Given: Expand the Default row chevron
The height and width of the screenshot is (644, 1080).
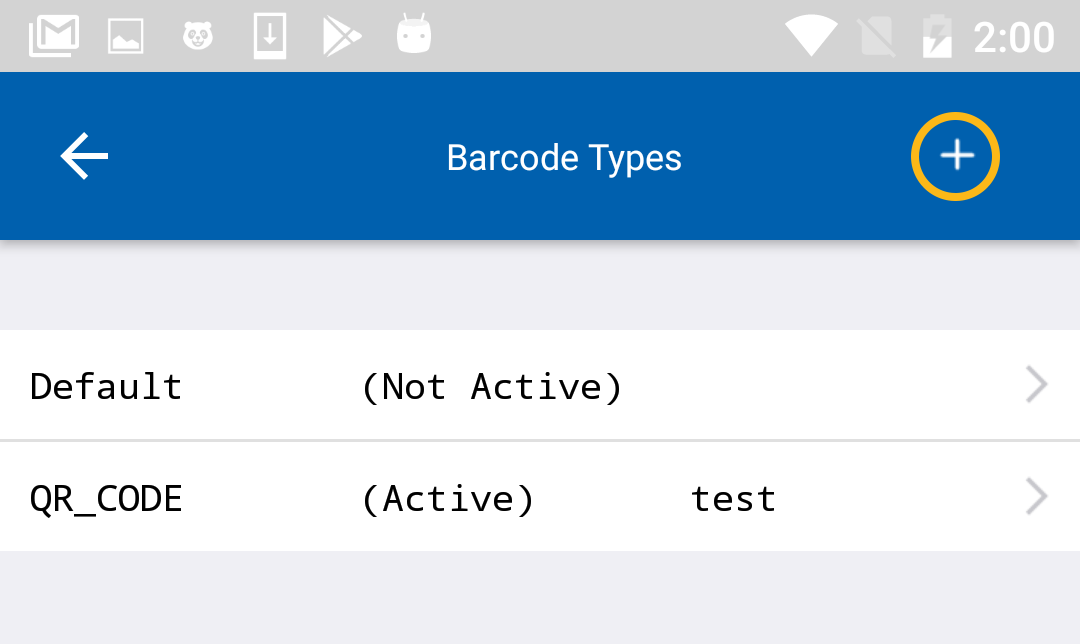Looking at the screenshot, I should pos(1037,385).
